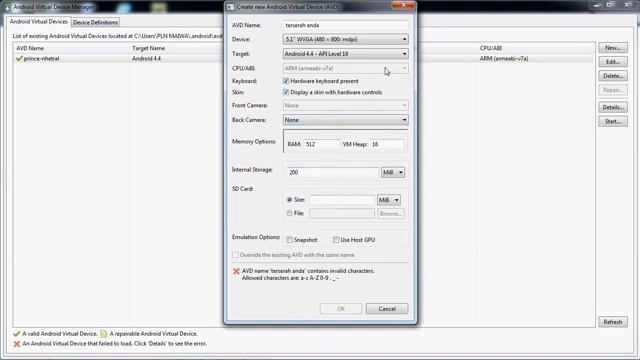
Task: Click Android Virtual Device Manager title icon
Action: (7, 7)
